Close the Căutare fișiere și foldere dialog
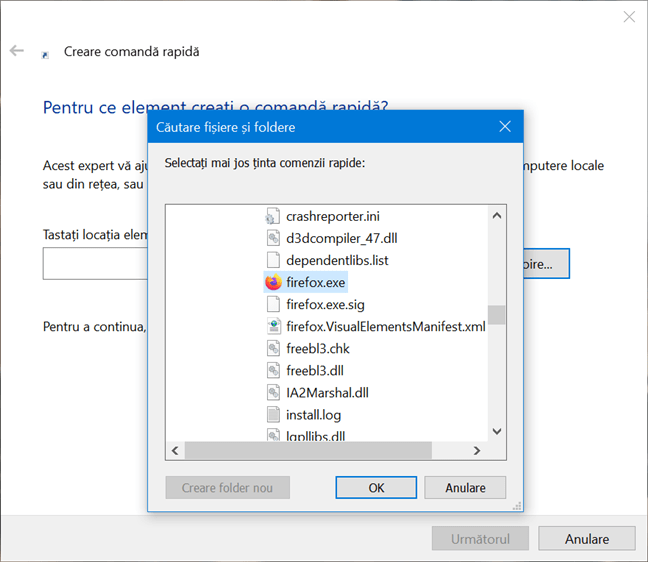This screenshot has height=562, width=648. 505,127
